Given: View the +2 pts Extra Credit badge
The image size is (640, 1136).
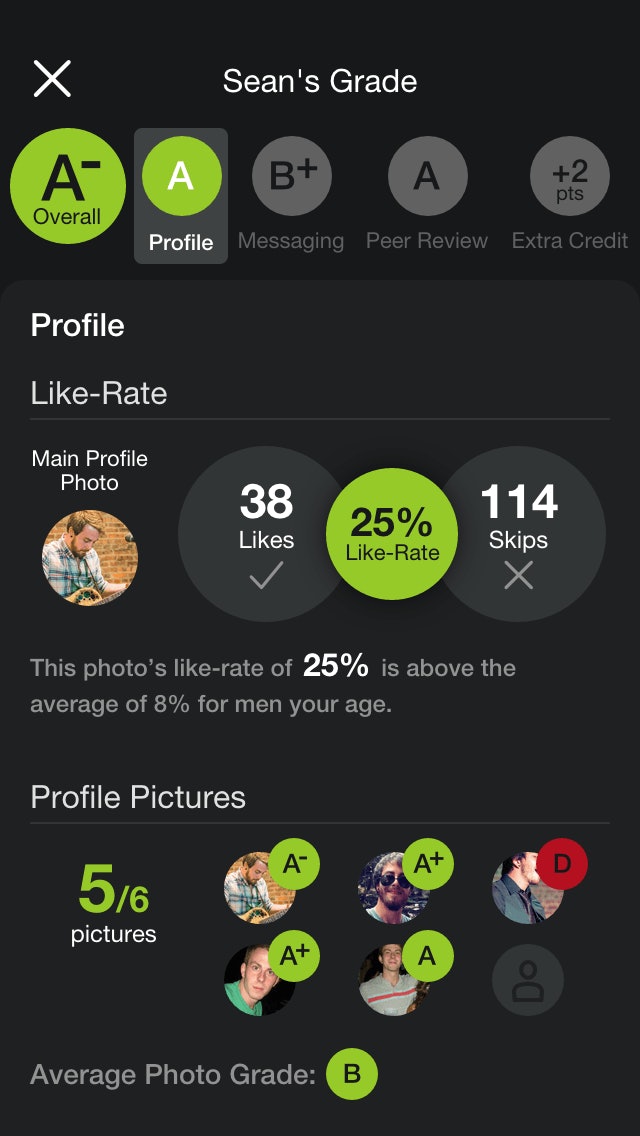Looking at the screenshot, I should tap(568, 176).
